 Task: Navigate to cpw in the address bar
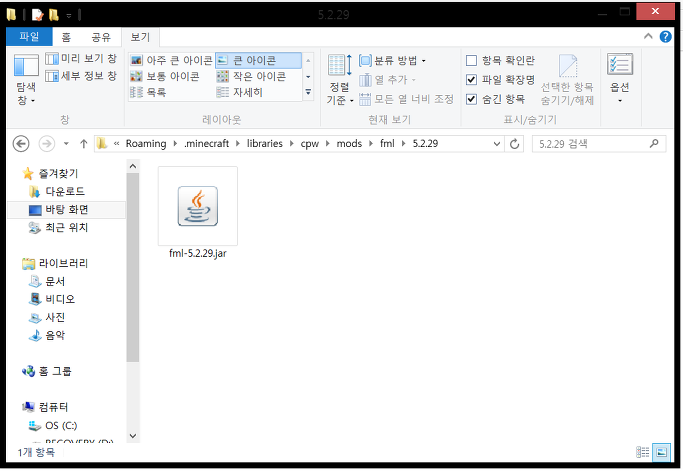pos(310,143)
